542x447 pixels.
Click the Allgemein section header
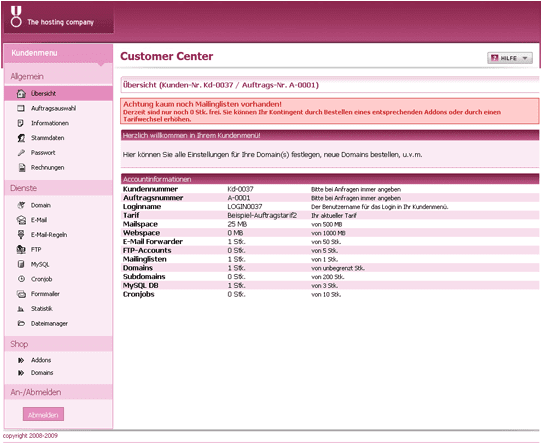click(x=58, y=76)
